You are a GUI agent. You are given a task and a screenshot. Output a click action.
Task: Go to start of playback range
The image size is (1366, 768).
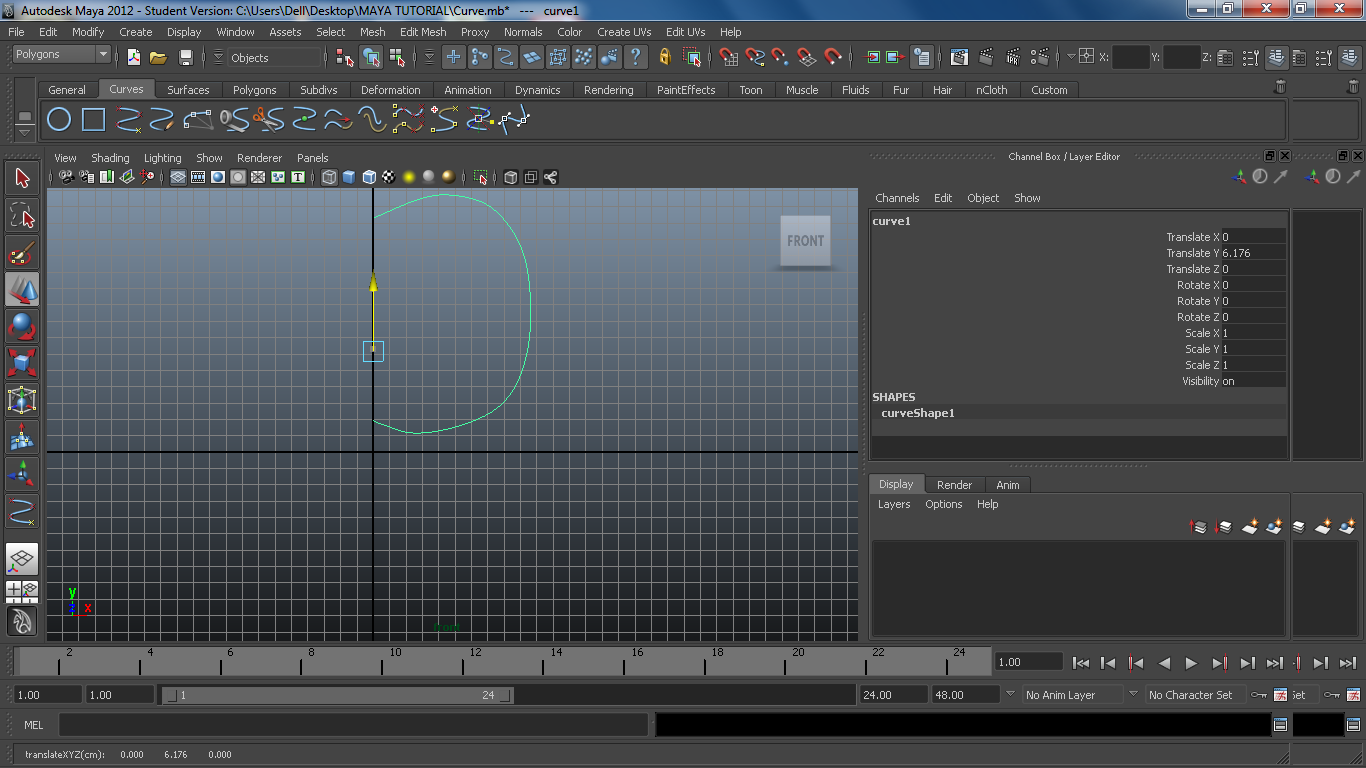pyautogui.click(x=1080, y=662)
